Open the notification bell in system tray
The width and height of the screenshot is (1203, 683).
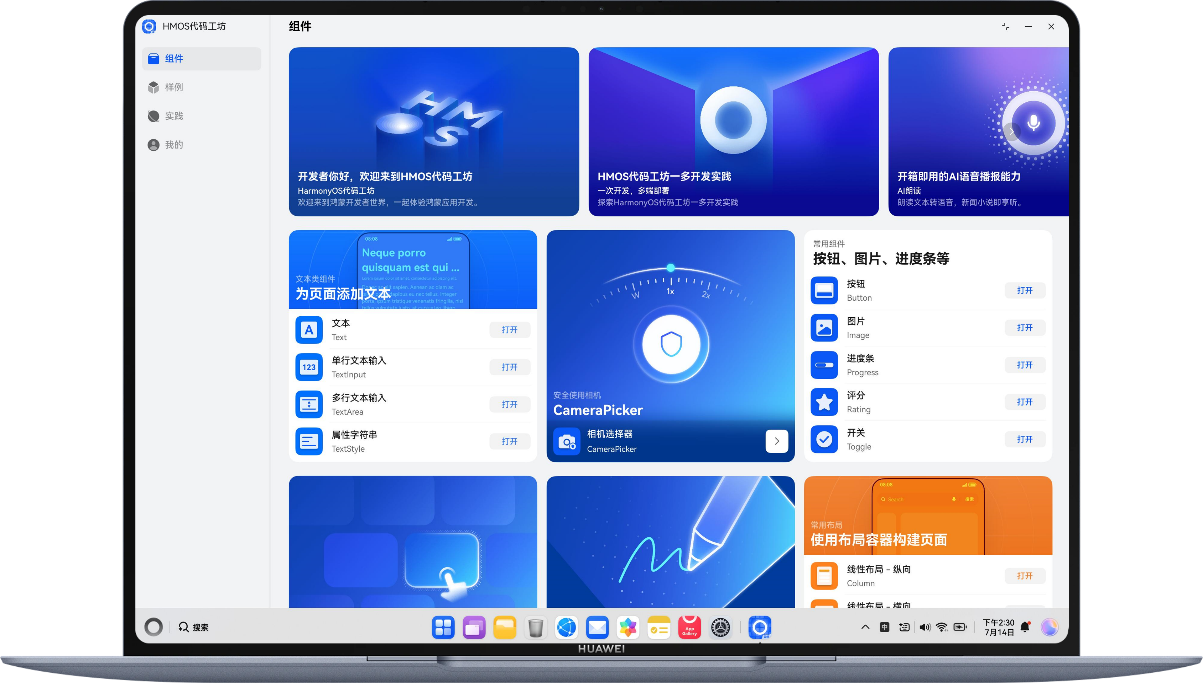pyautogui.click(x=1026, y=626)
